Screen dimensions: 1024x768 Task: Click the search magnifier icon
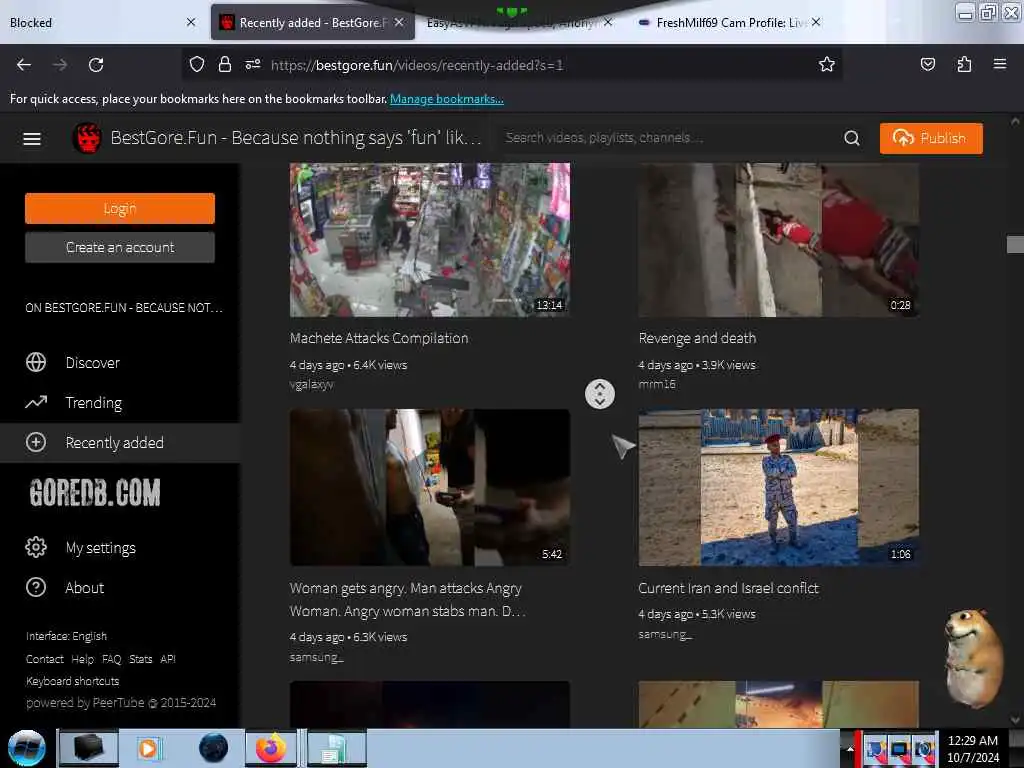pos(852,138)
